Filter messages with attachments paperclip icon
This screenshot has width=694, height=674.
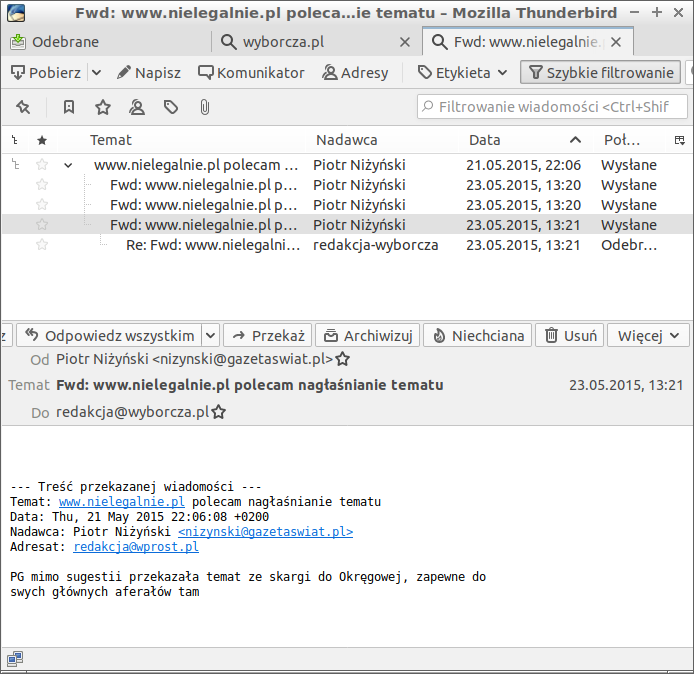tap(204, 107)
